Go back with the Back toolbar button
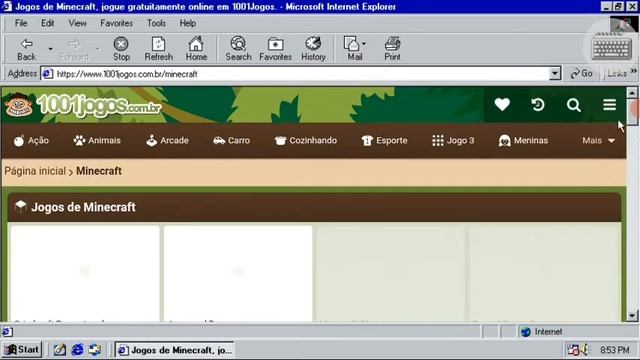 (27, 49)
